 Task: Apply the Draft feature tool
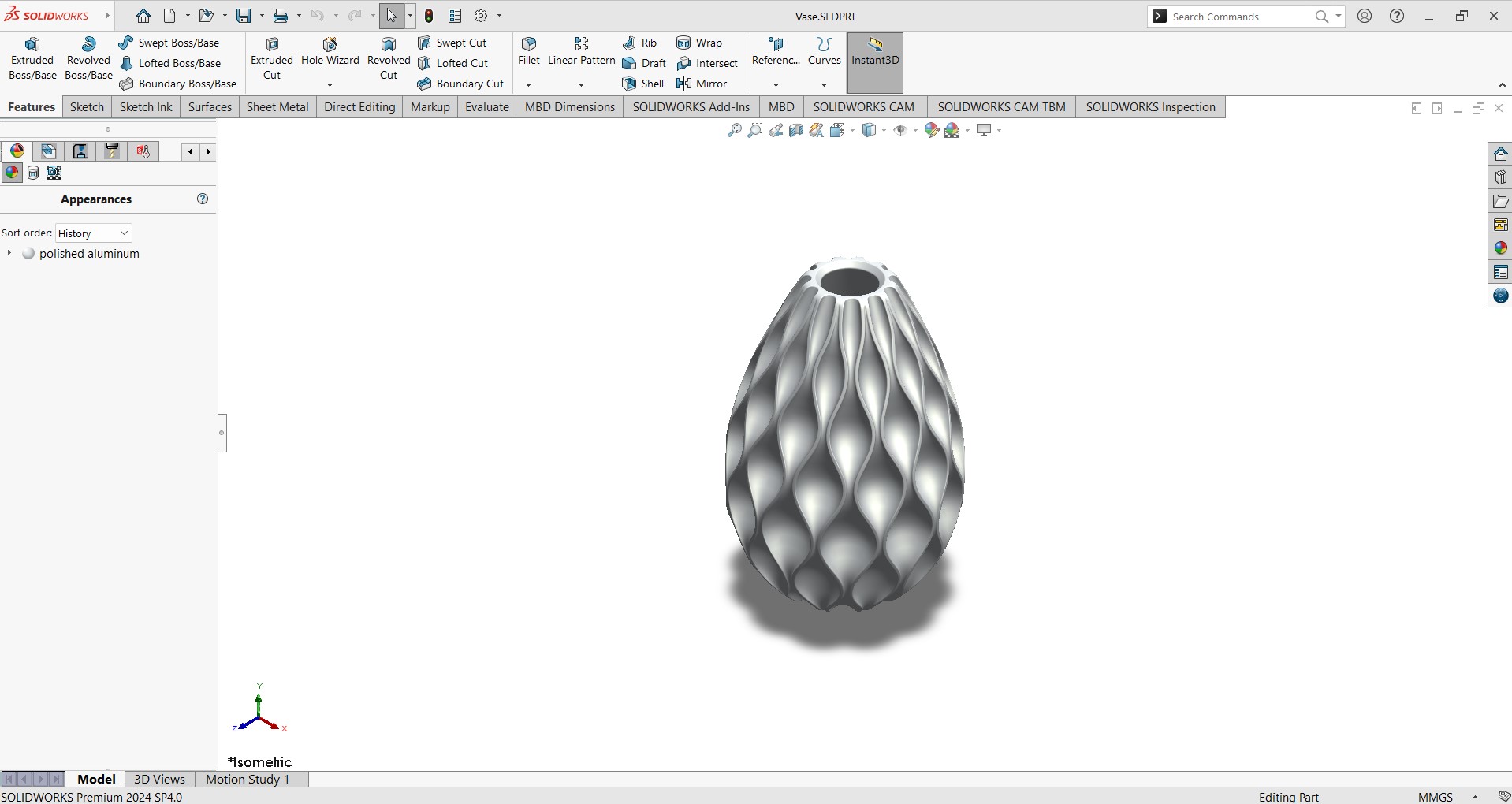[644, 63]
